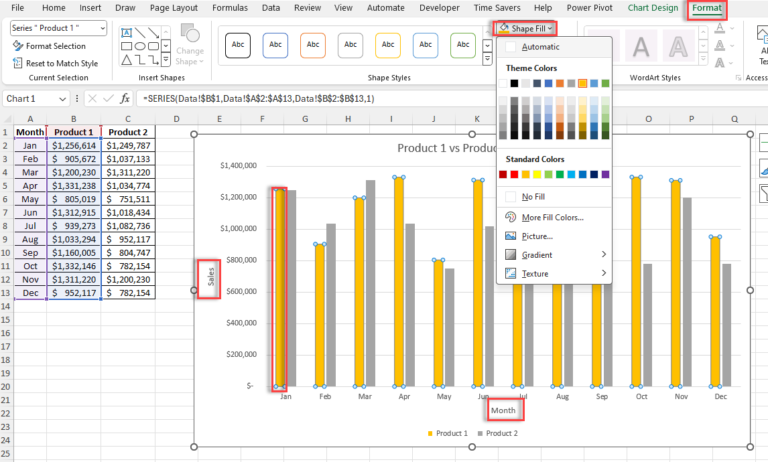Open WordArt Styles dialog launcher
Image resolution: width=768 pixels, height=462 pixels.
[x=738, y=78]
